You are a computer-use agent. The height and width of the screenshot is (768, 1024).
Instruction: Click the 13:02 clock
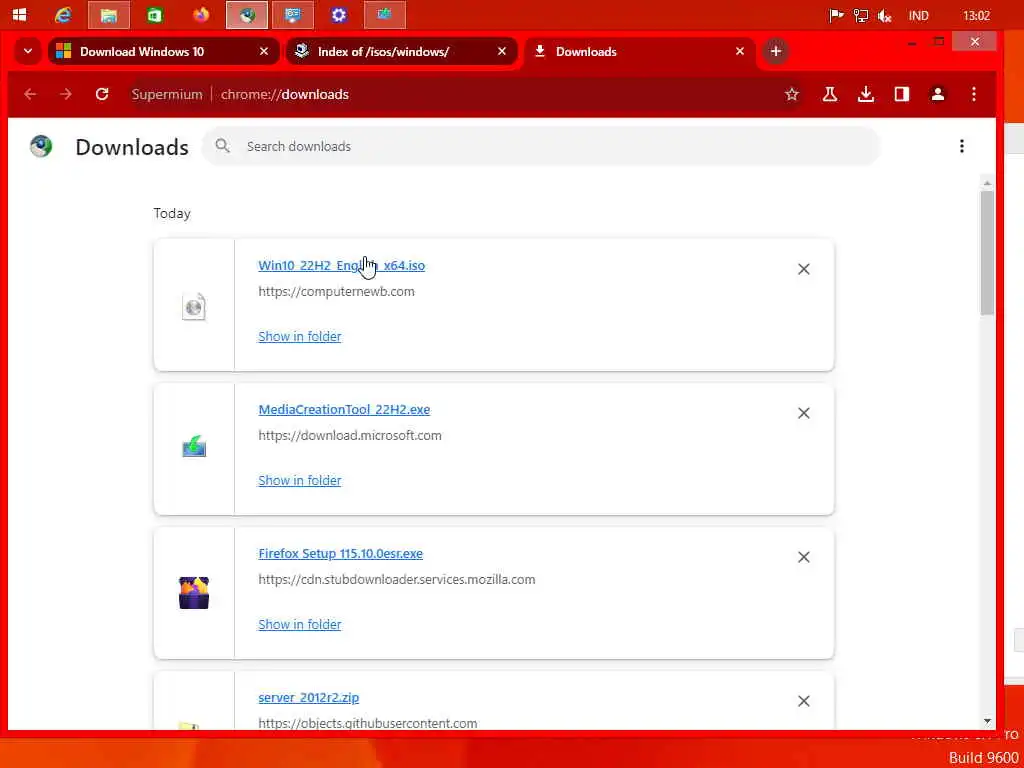[976, 16]
